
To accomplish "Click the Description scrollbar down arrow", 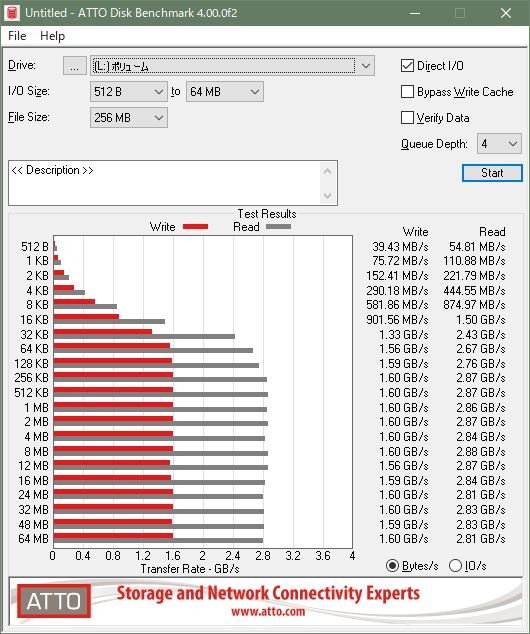I will [328, 196].
